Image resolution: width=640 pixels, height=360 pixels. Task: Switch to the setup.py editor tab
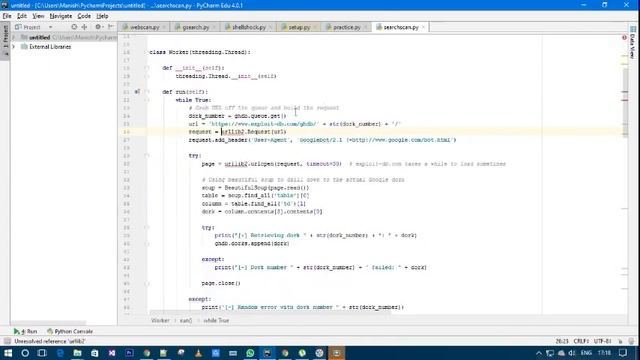click(299, 27)
